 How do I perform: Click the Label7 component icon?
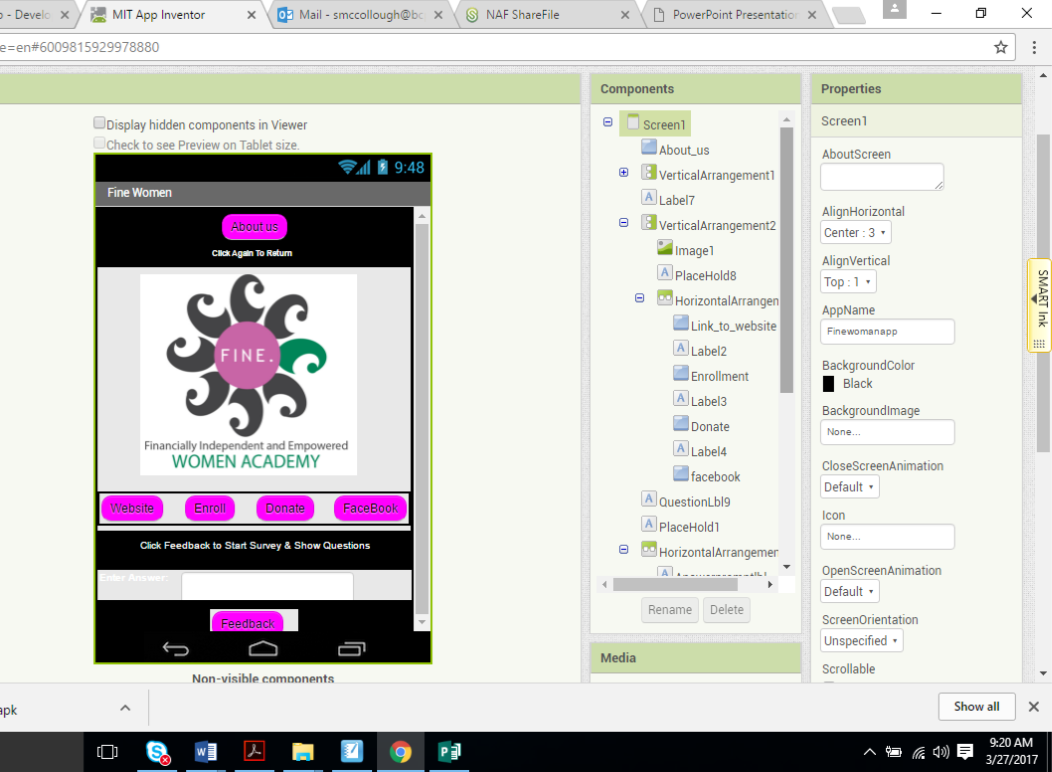coord(649,197)
